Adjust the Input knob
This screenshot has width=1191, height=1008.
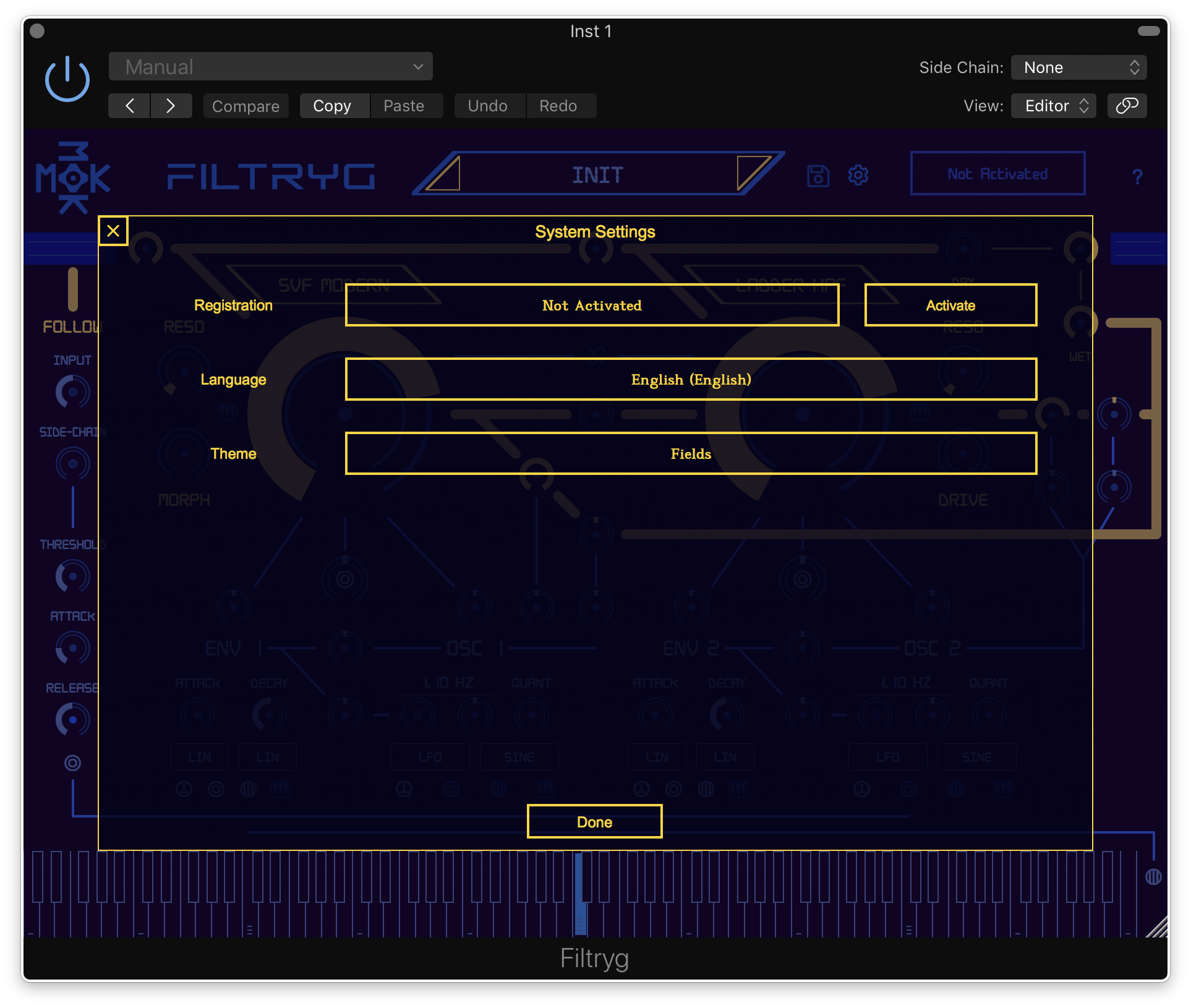pyautogui.click(x=72, y=392)
